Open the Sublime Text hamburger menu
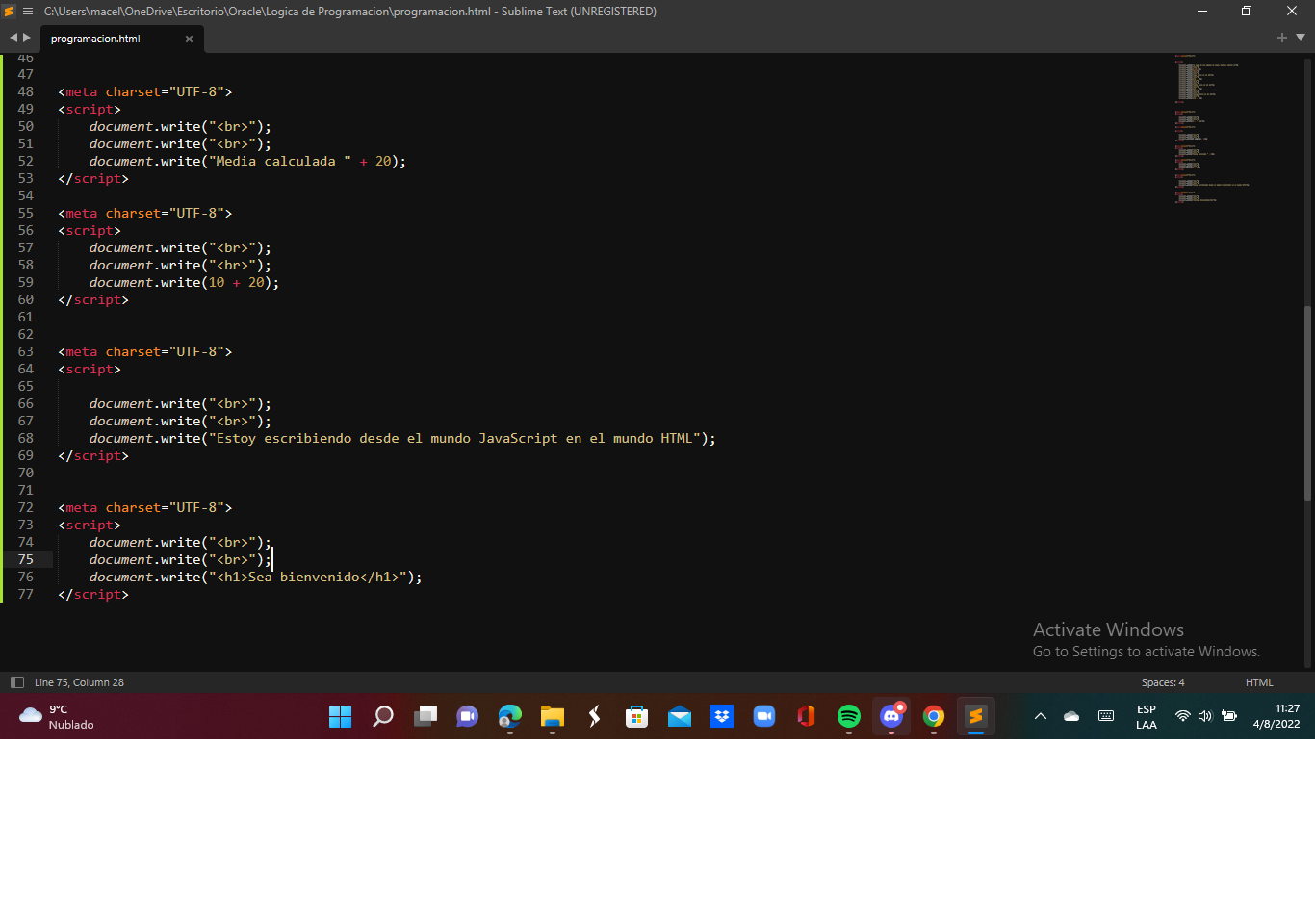Screen dimensions: 1315x924 point(28,12)
